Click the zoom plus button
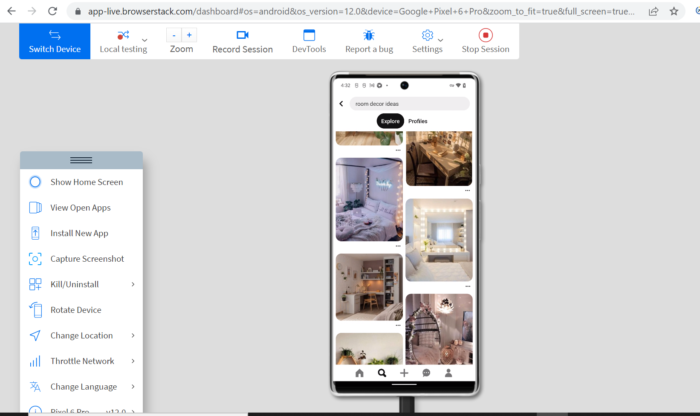Screen dimensions: 700x416 [190, 34]
